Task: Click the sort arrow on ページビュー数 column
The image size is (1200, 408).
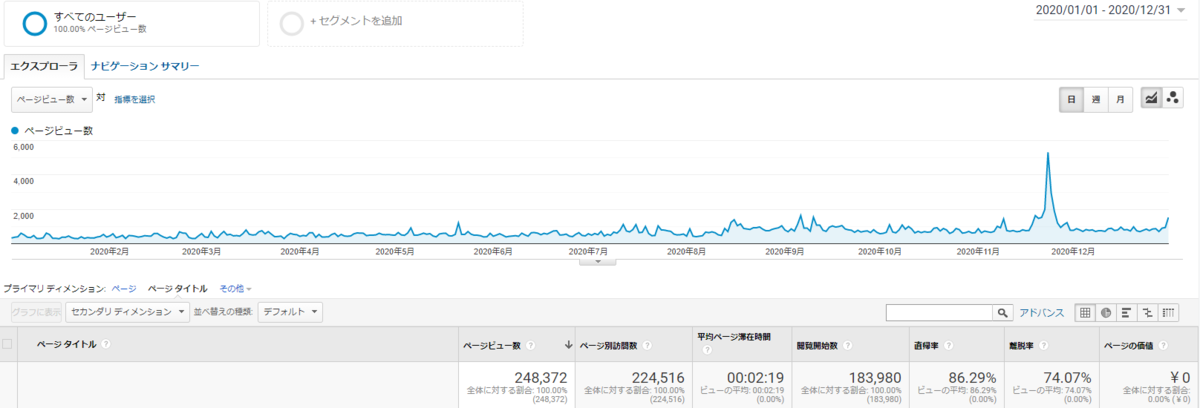Action: pos(569,345)
